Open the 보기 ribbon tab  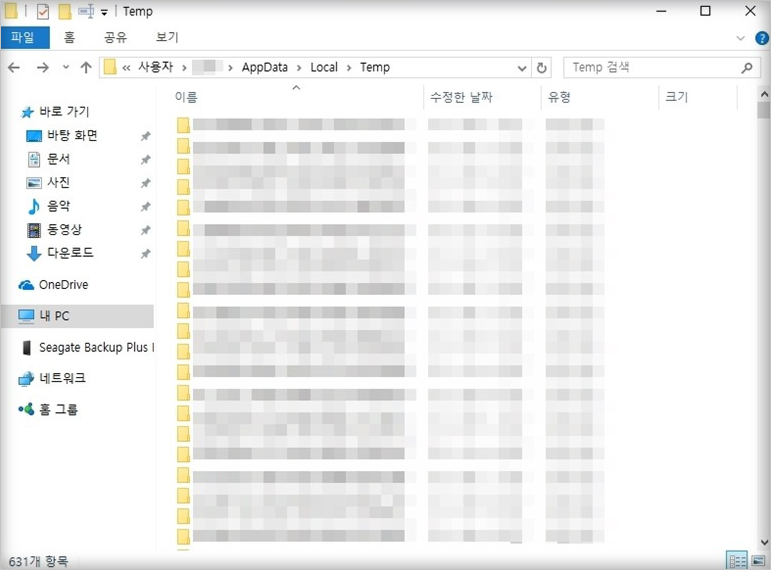[167, 37]
